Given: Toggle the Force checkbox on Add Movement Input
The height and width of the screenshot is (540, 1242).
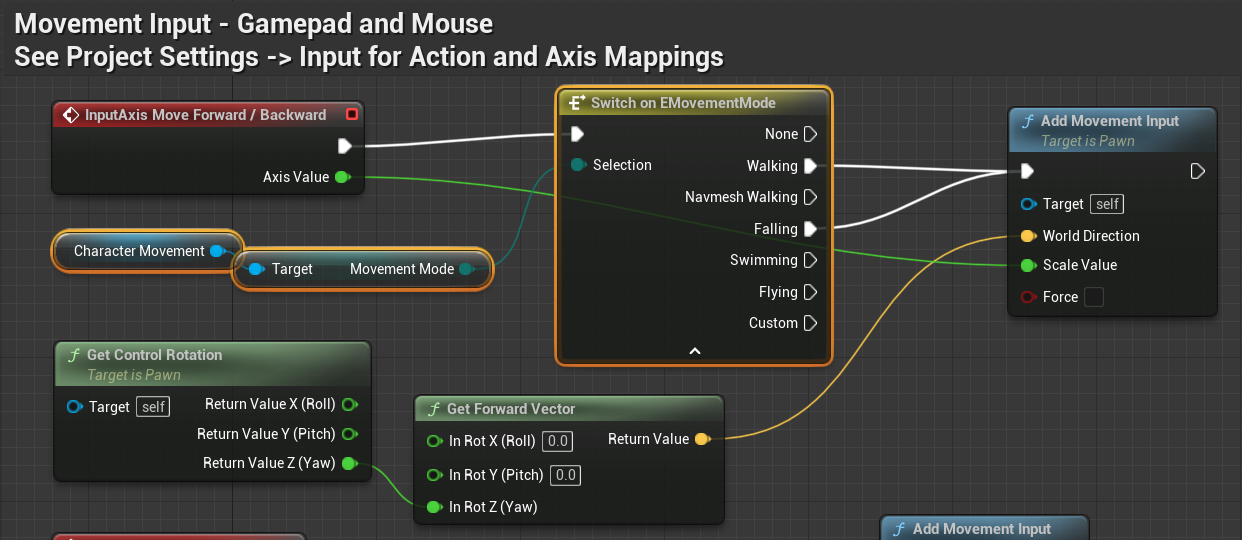Looking at the screenshot, I should click(x=1094, y=297).
